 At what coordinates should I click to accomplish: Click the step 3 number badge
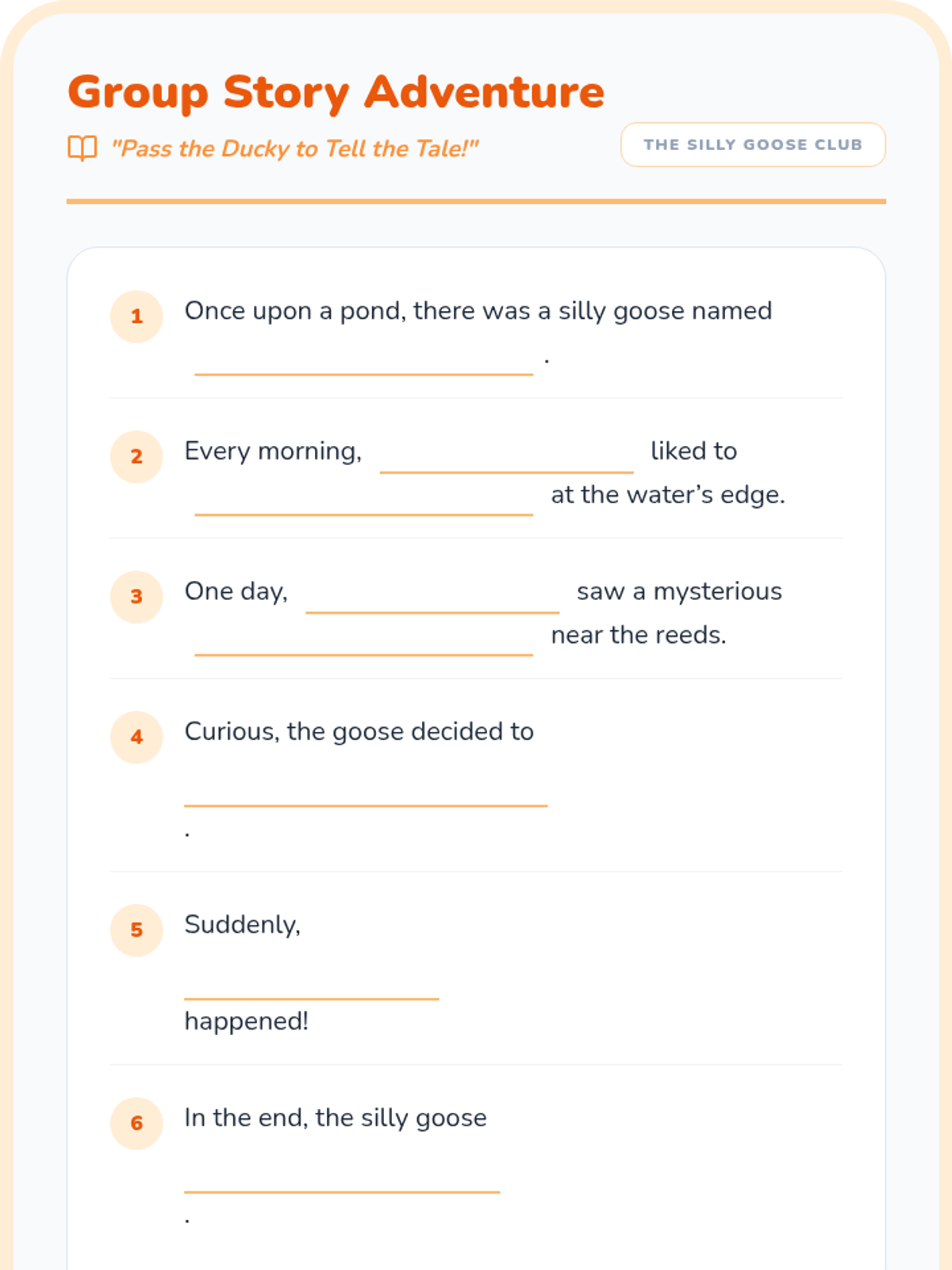(x=136, y=597)
